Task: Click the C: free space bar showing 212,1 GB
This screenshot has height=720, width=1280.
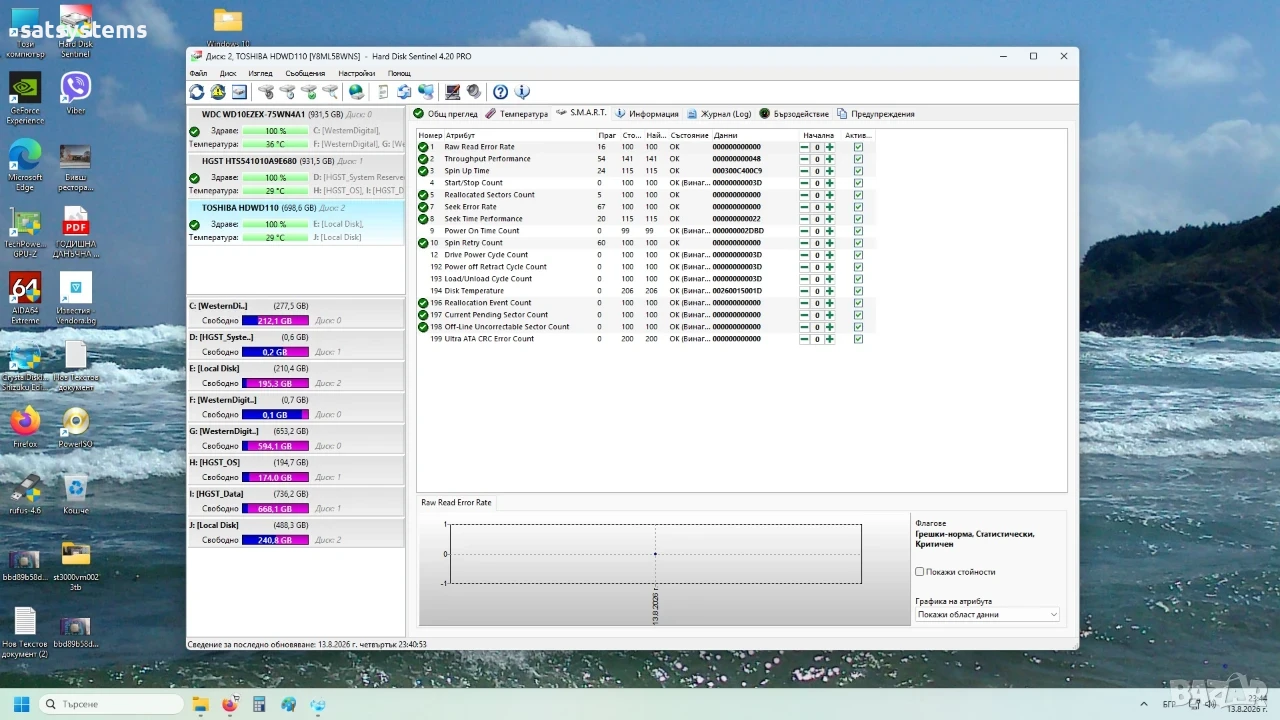Action: 275,321
